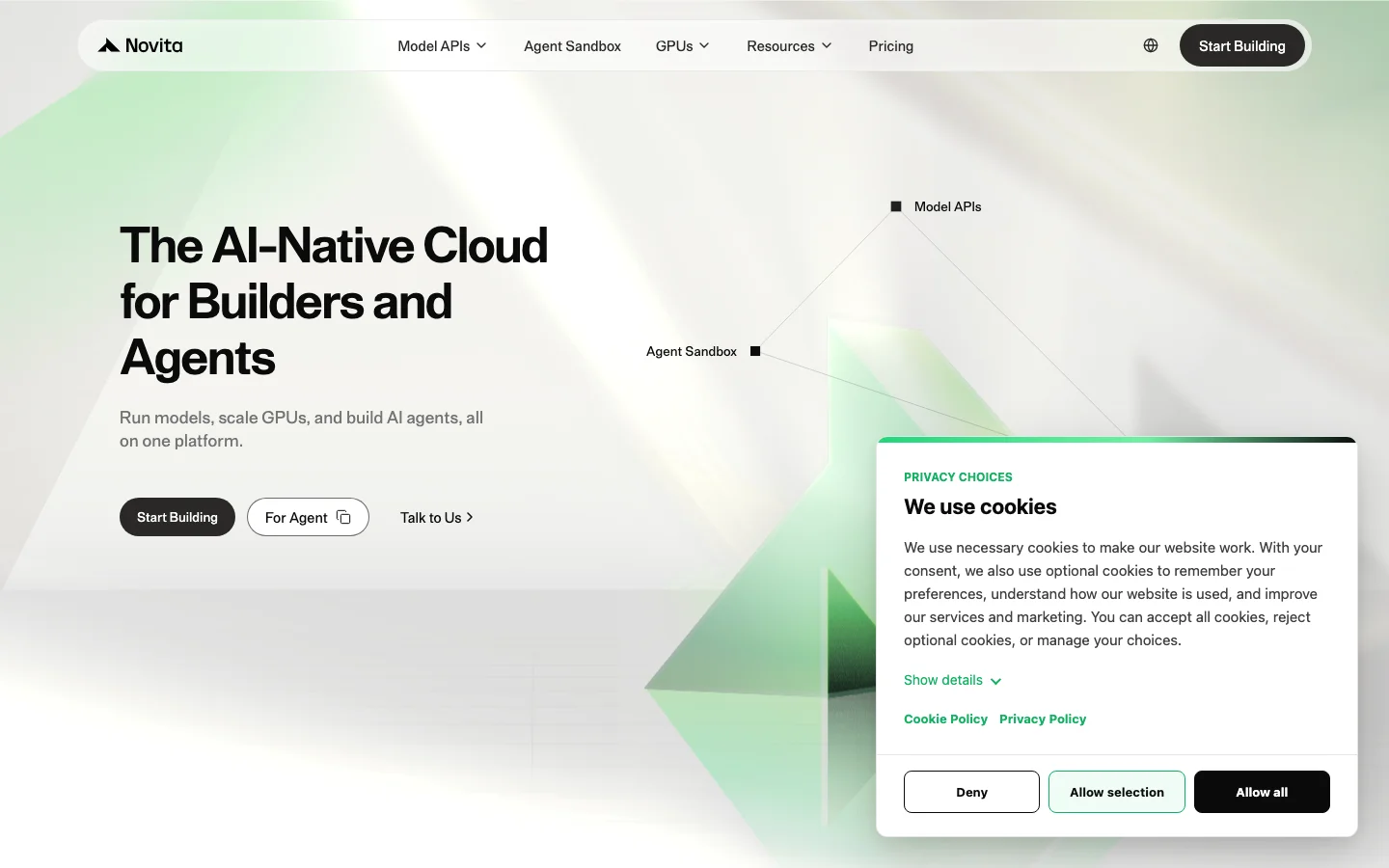Click Allow all cookies
This screenshot has width=1389, height=868.
(x=1262, y=792)
